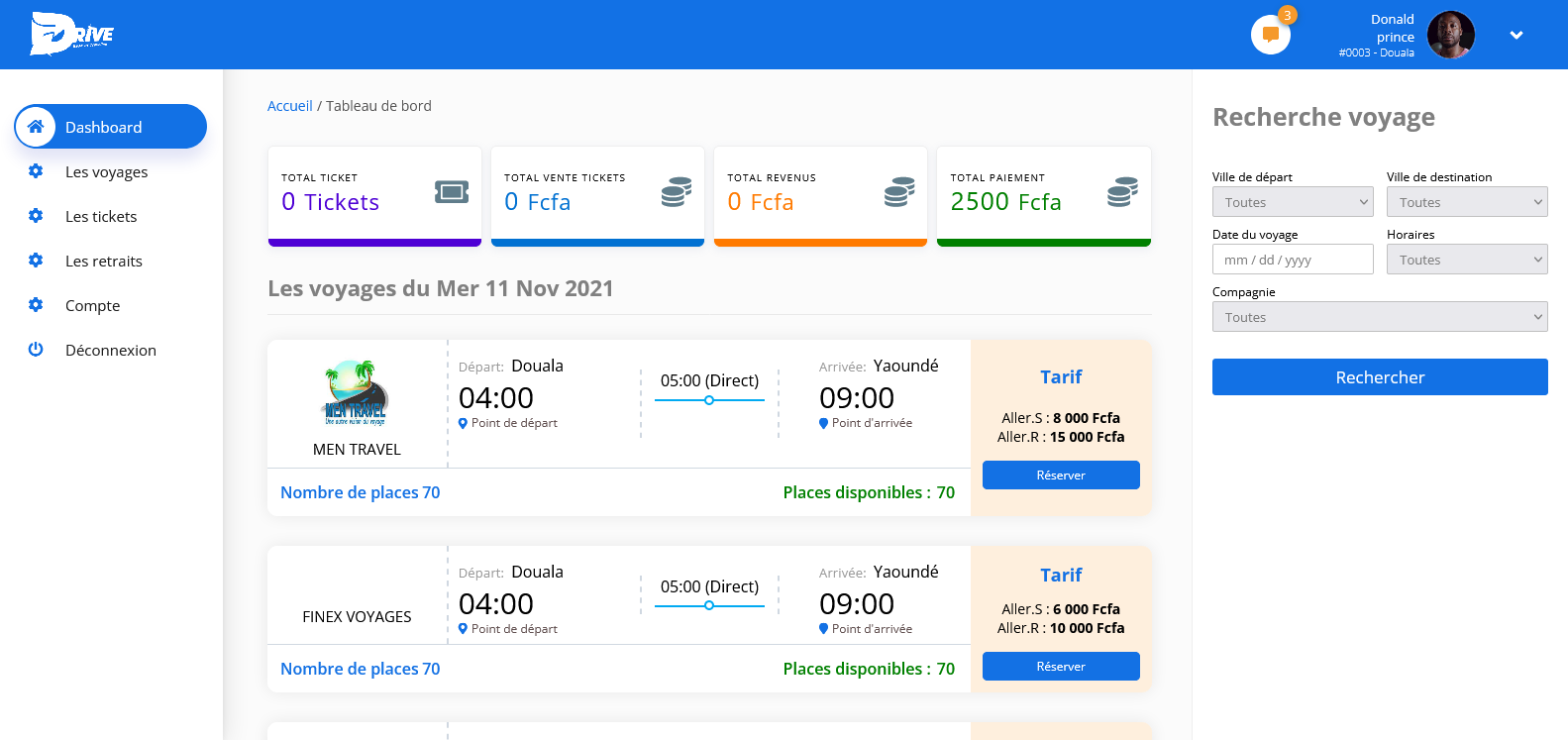Click the Rechercher button
Image resolution: width=1568 pixels, height=740 pixels.
[1380, 376]
